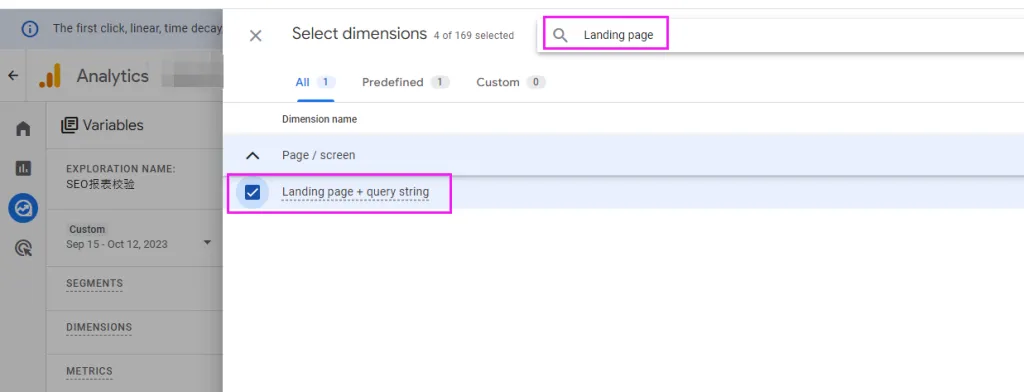Click the Variables panel icon

tap(69, 125)
